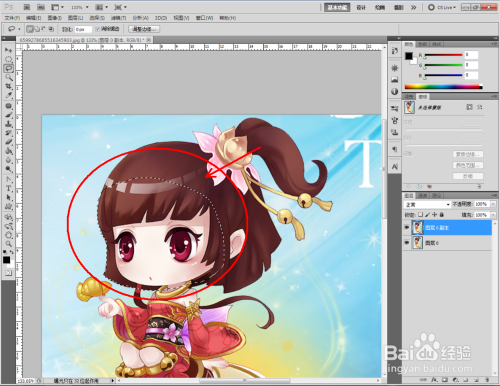Open the History panel icon in dock
Viewport: 500px width, 386px height.
[395, 51]
